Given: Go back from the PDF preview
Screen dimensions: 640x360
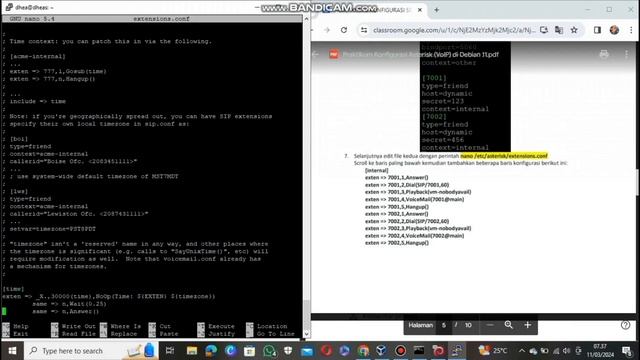Looking at the screenshot, I should [316, 54].
